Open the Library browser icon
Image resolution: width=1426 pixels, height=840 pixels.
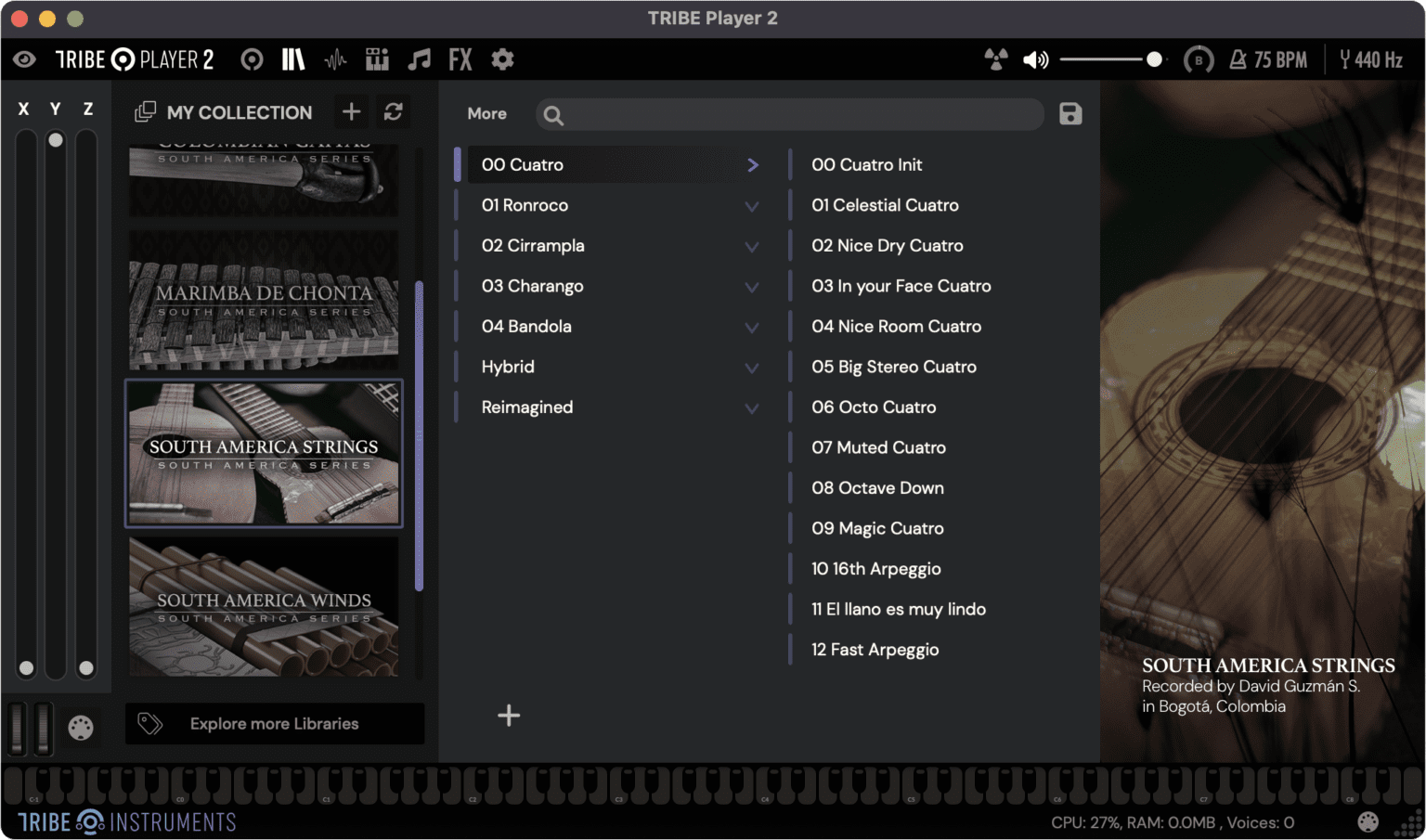(293, 59)
